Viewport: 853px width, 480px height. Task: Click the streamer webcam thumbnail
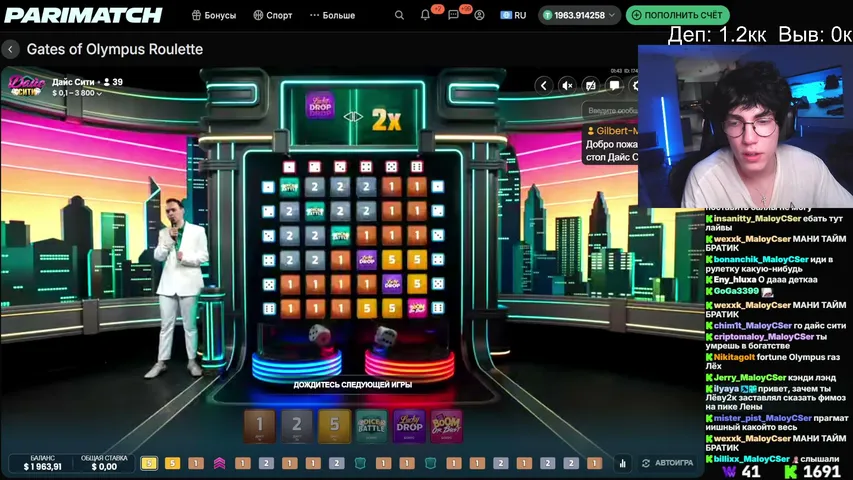click(745, 126)
